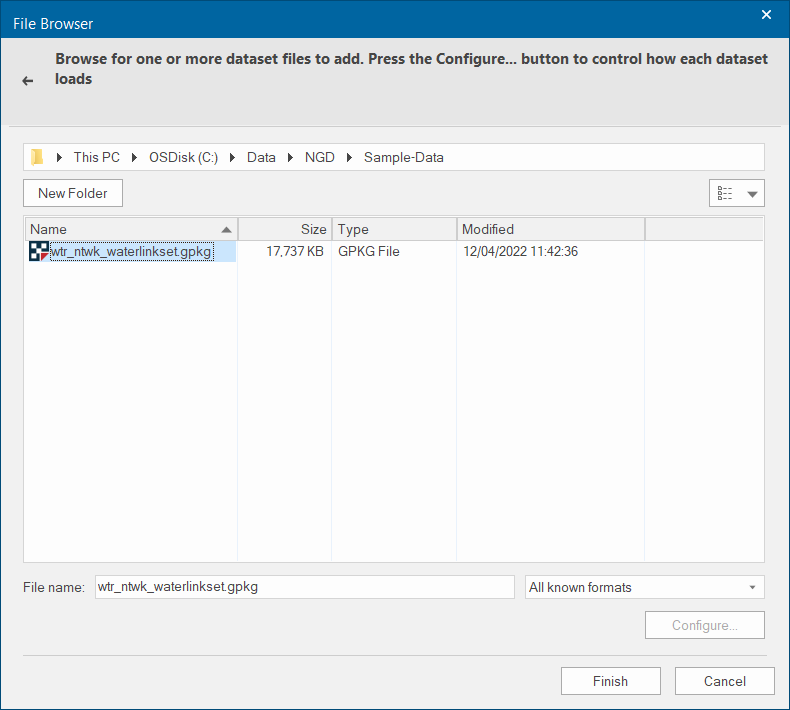Go to This PC in breadcrumb

(x=97, y=157)
